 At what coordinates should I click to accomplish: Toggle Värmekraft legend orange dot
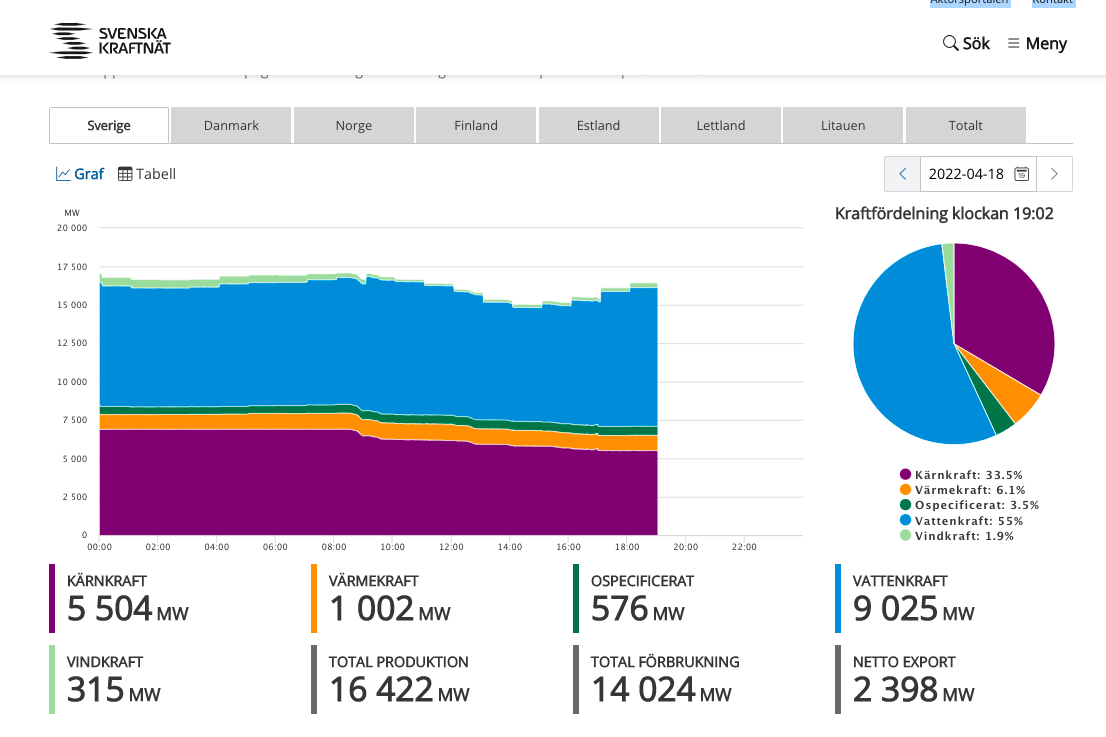tap(906, 489)
